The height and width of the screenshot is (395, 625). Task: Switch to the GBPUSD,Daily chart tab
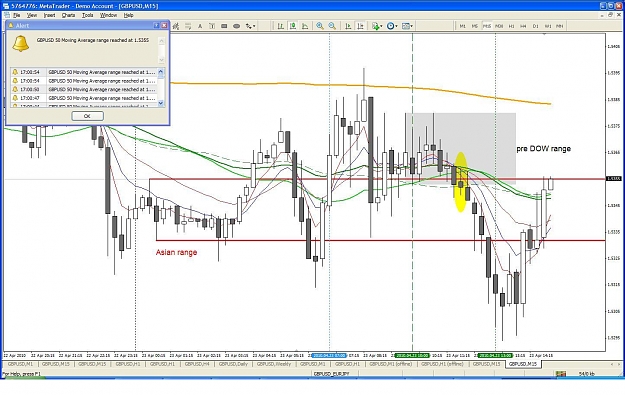[233, 364]
